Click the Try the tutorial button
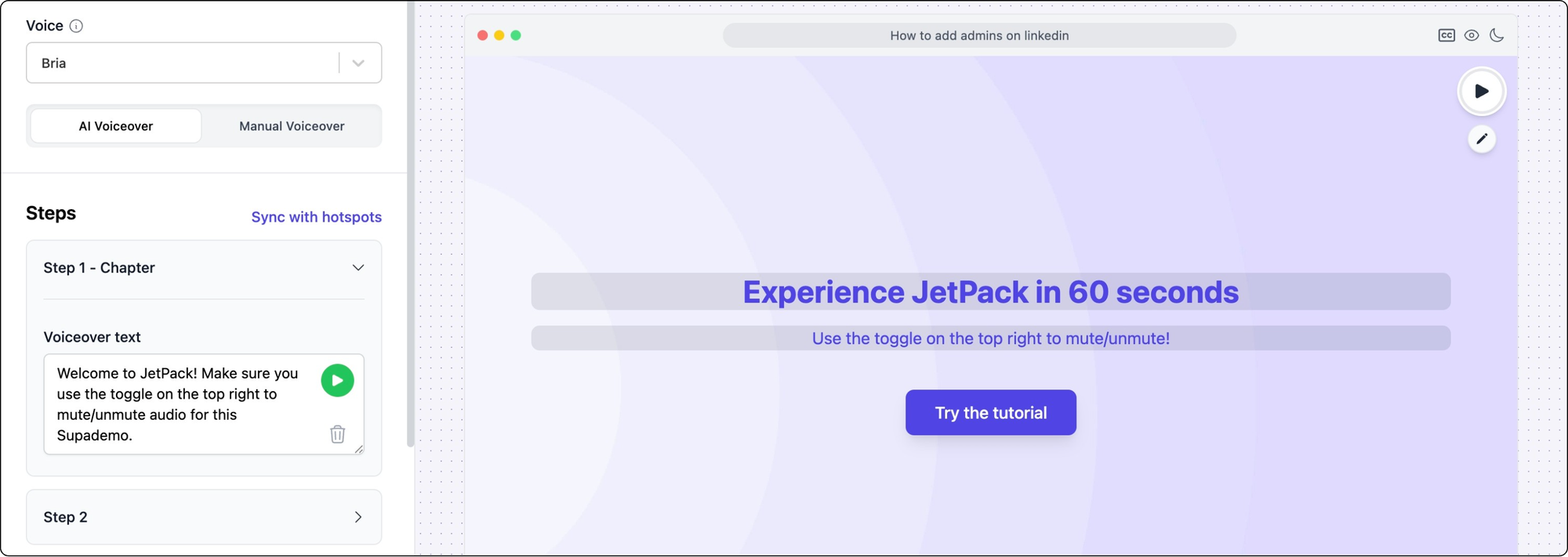The width and height of the screenshot is (1568, 557). pos(991,413)
